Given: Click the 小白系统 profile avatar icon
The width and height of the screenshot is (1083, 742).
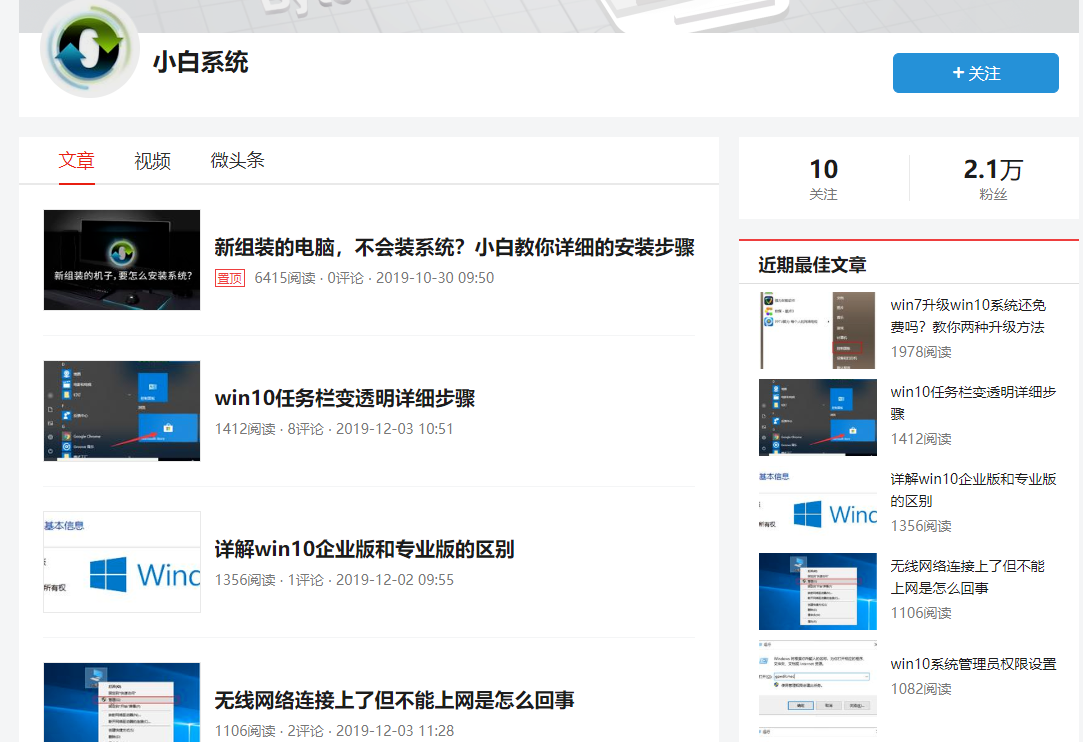Looking at the screenshot, I should point(90,48).
